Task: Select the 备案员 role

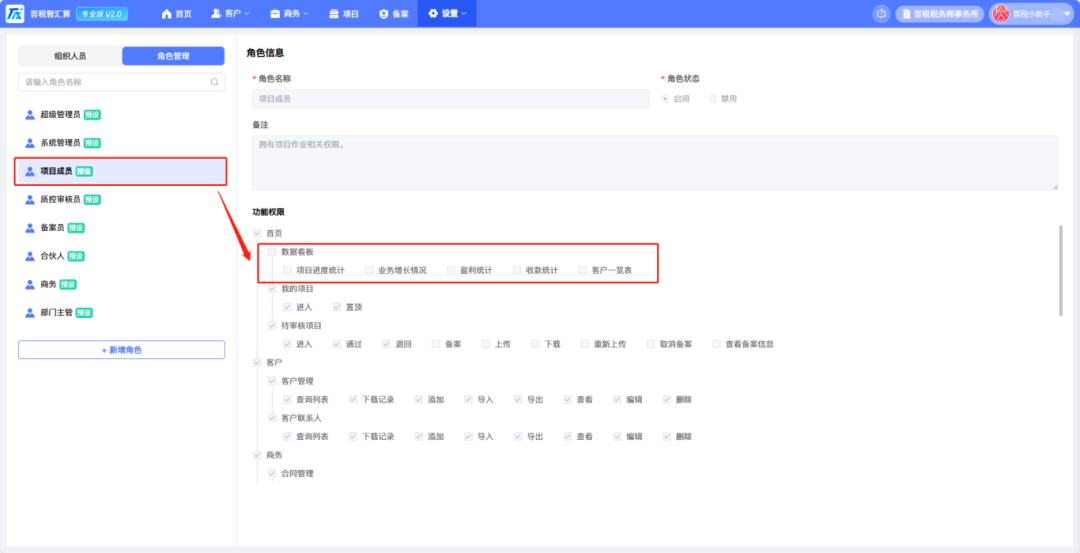Action: coord(121,228)
